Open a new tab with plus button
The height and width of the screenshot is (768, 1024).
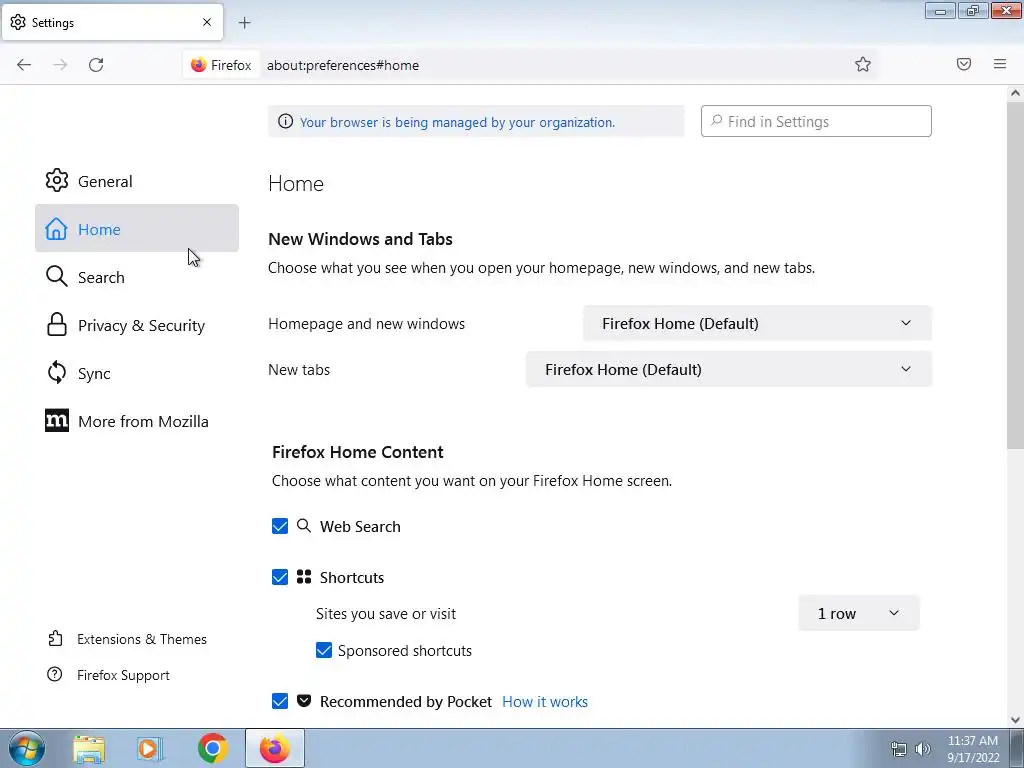(245, 23)
